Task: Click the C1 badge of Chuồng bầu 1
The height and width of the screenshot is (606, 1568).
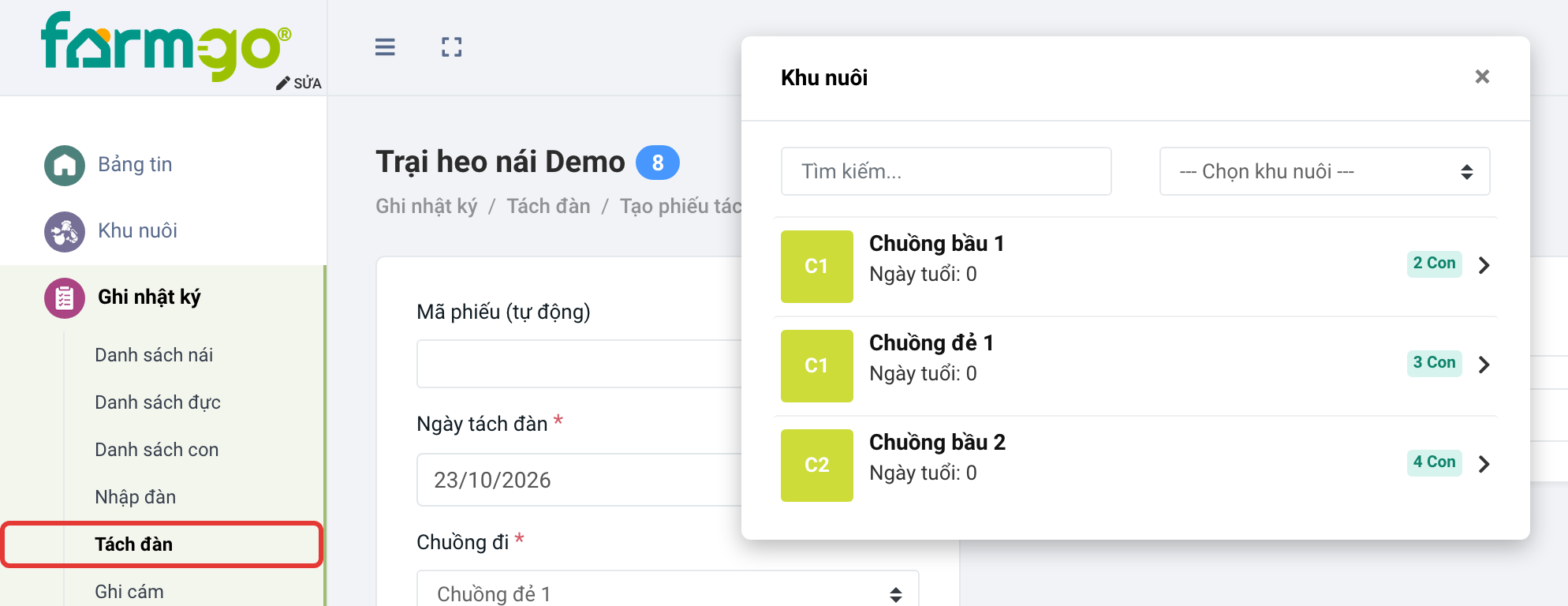Action: pyautogui.click(x=817, y=267)
